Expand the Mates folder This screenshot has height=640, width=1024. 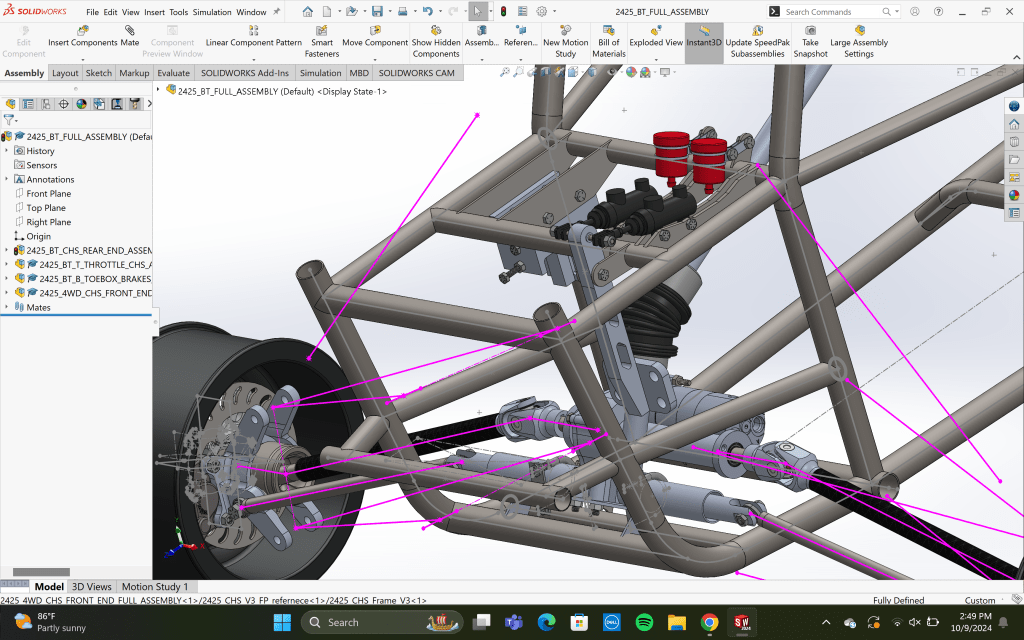tap(7, 308)
